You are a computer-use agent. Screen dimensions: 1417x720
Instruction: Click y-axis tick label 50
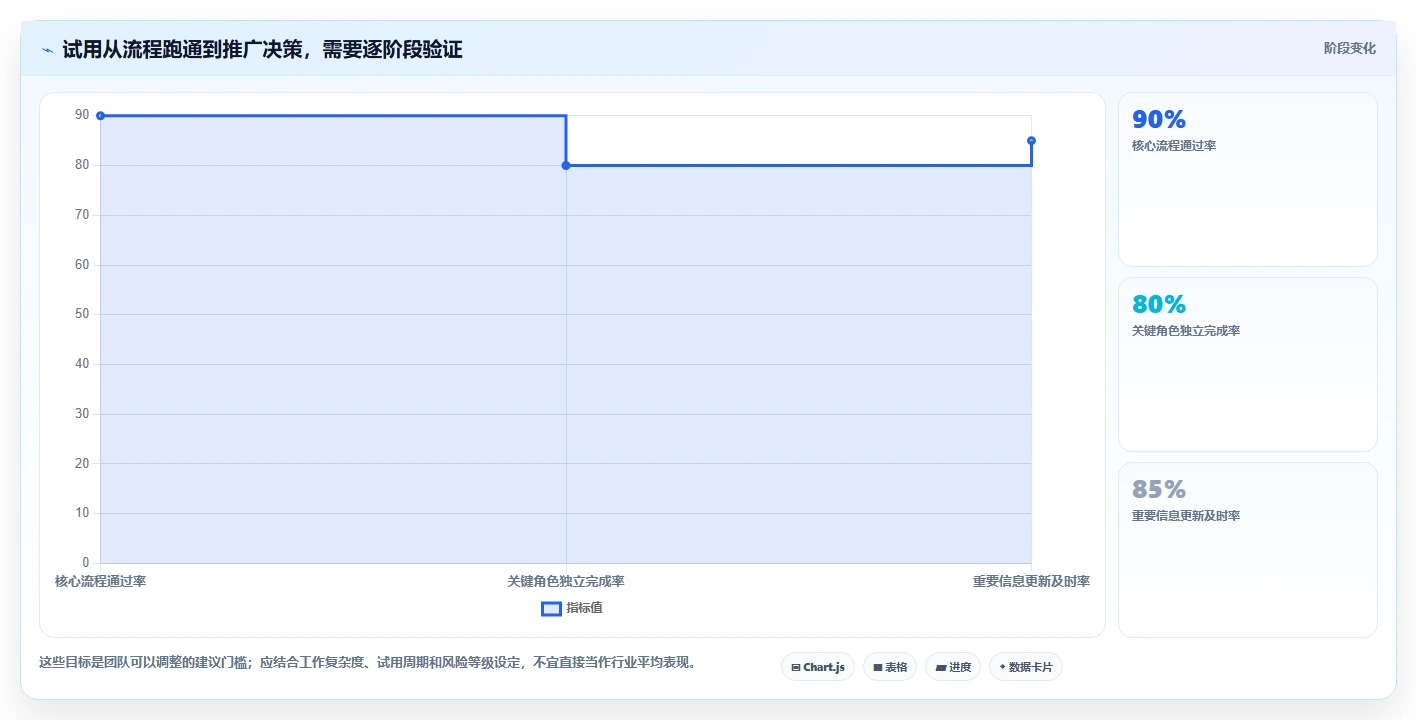click(82, 314)
